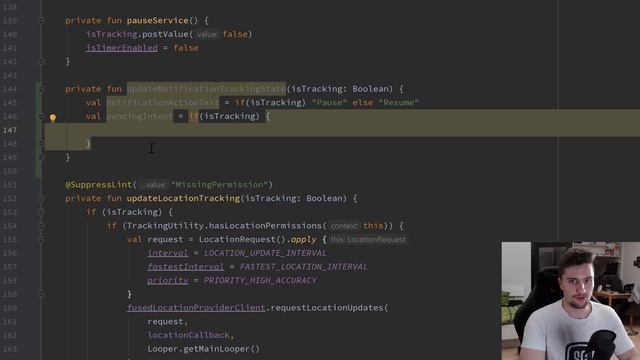Click Looper.getMainLooper() call
This screenshot has width=640, height=360.
pyautogui.click(x=203, y=349)
